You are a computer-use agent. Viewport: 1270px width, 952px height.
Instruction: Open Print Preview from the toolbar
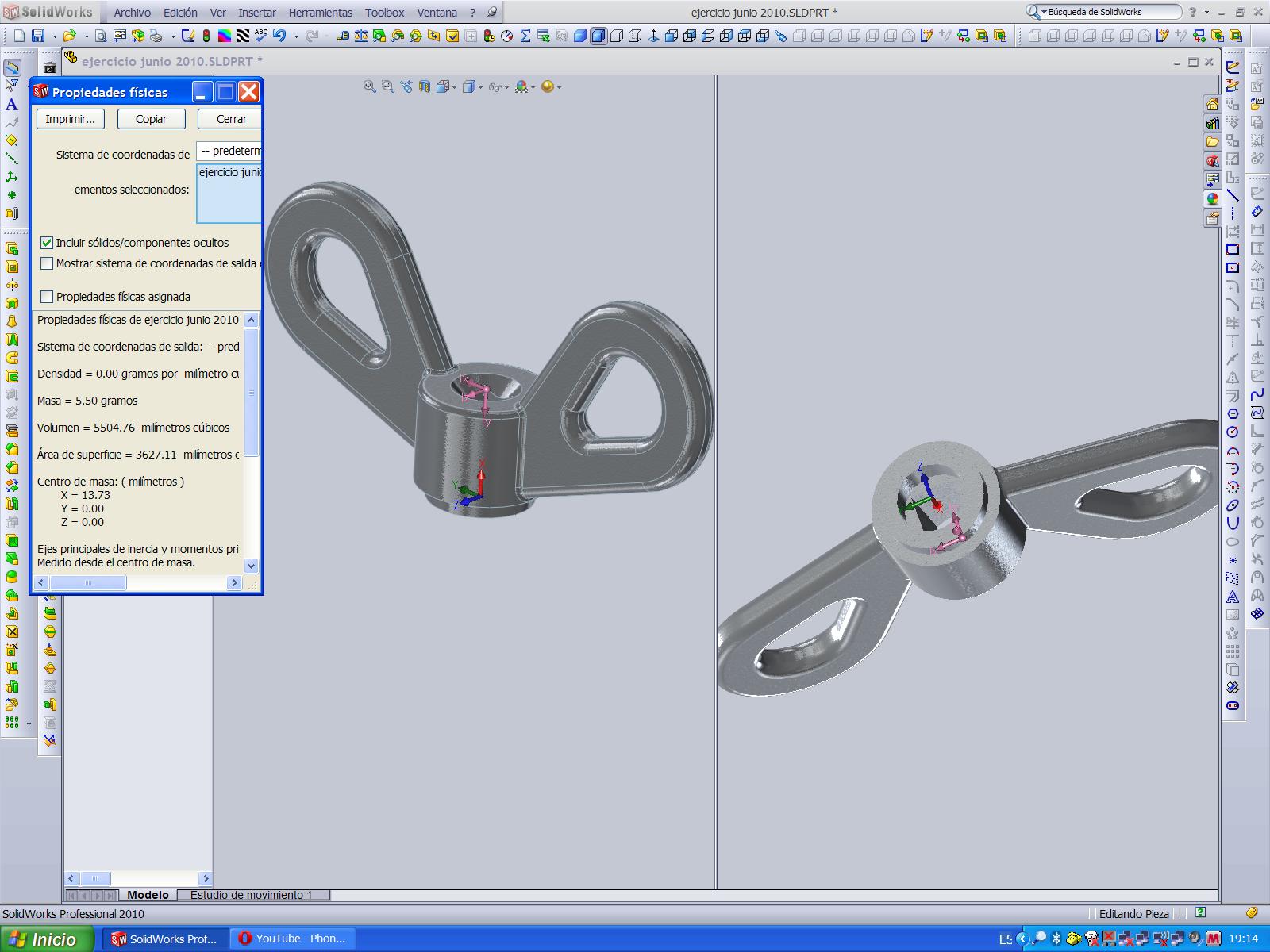click(102, 36)
